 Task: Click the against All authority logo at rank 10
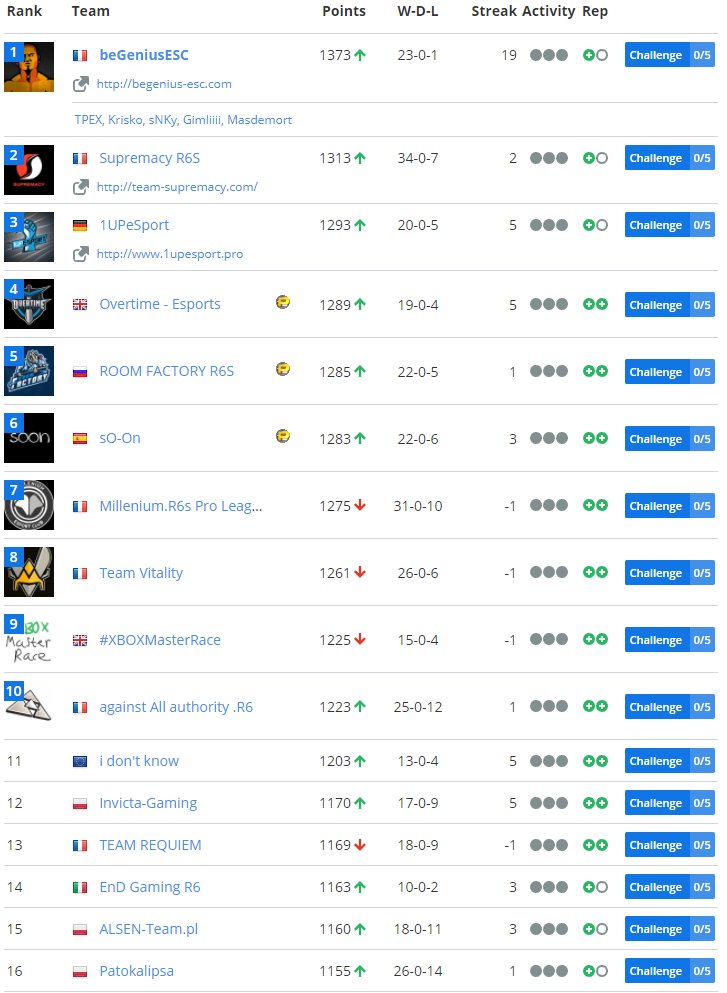29,704
